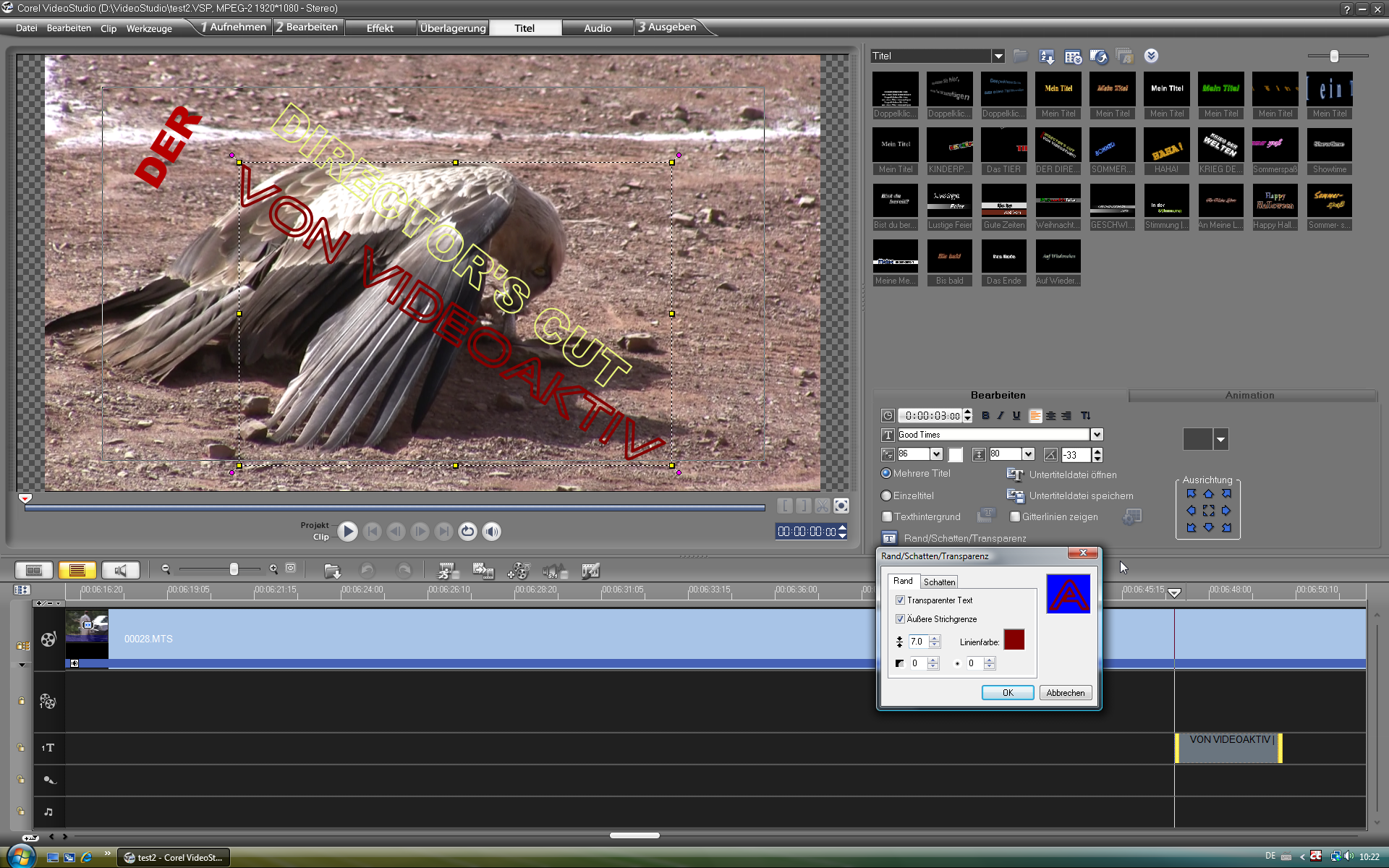Increase the rotation angle stepper
The height and width of the screenshot is (868, 1389).
click(x=1097, y=451)
